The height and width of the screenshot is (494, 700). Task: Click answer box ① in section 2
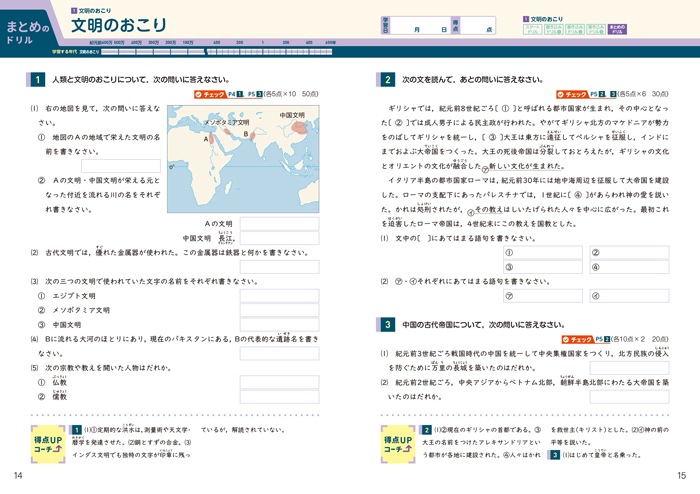click(543, 253)
